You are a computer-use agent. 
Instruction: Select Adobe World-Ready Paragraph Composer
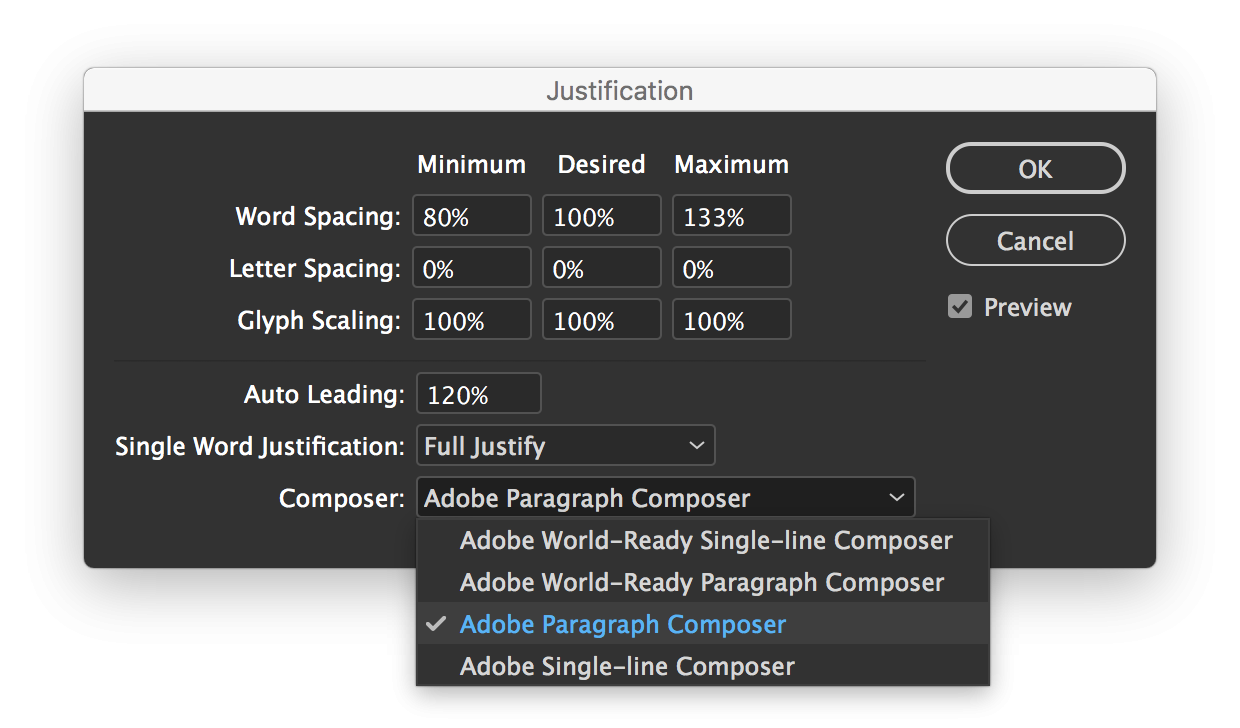coord(701,582)
